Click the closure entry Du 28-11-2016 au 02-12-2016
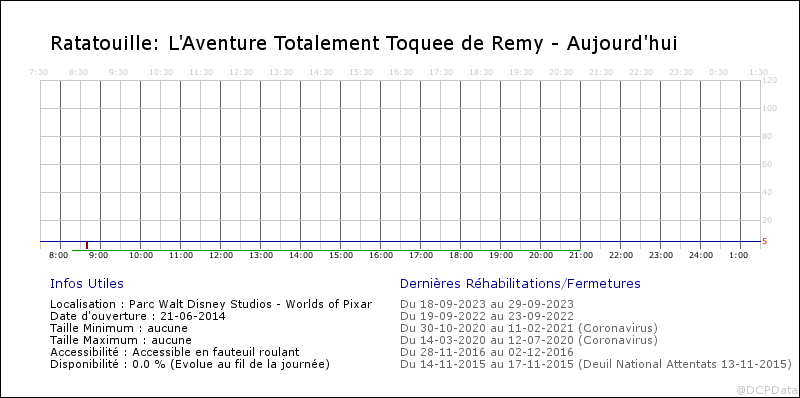This screenshot has height=398, width=800. 487,352
